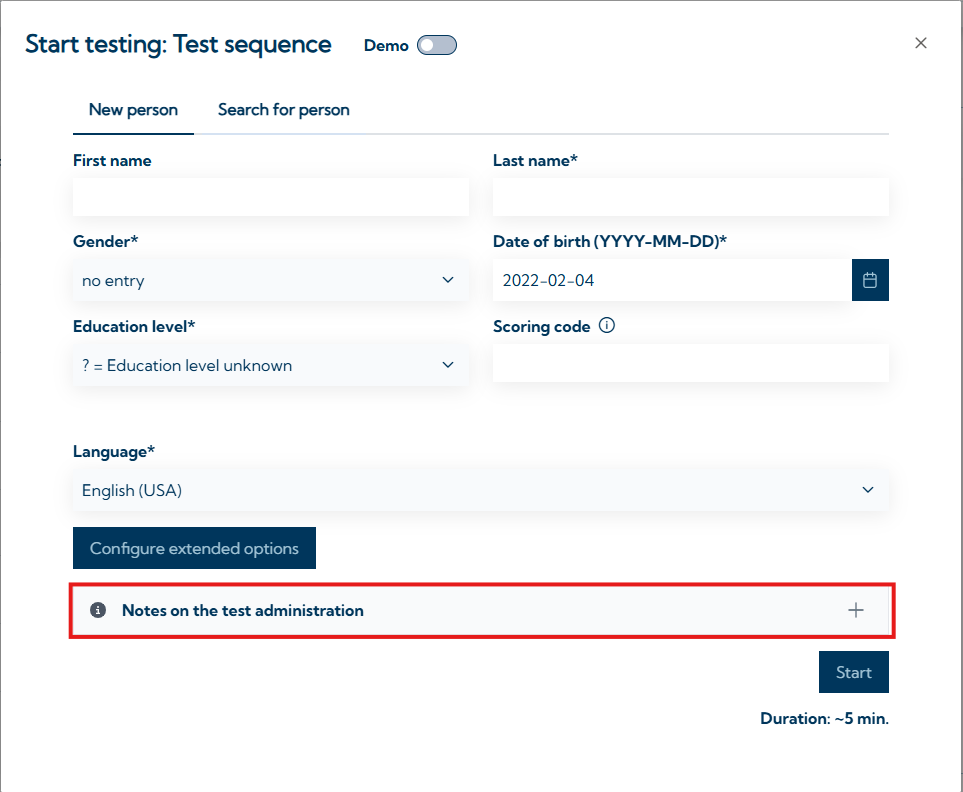Select the New person tab

[x=133, y=110]
